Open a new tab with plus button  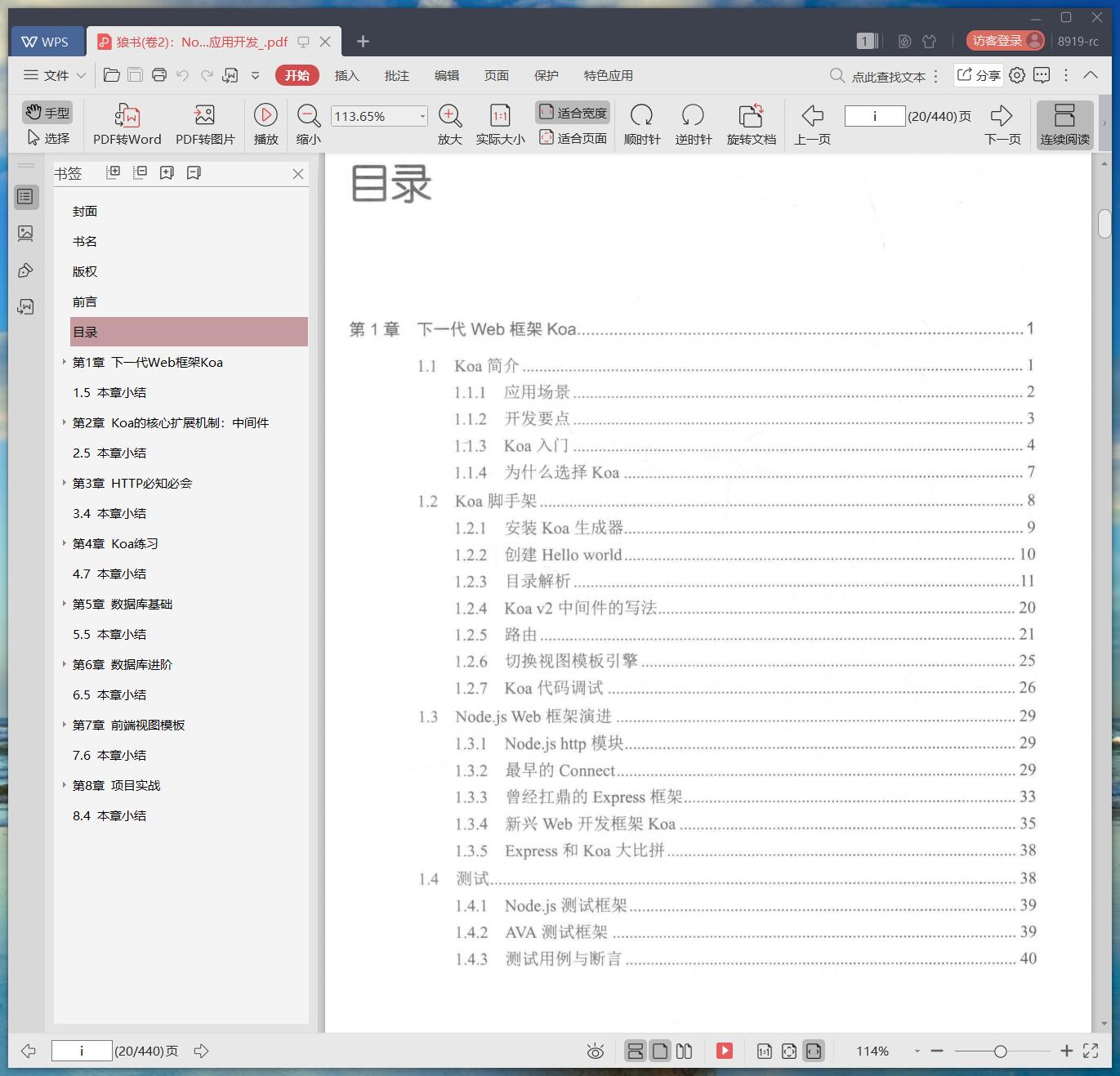tap(363, 41)
